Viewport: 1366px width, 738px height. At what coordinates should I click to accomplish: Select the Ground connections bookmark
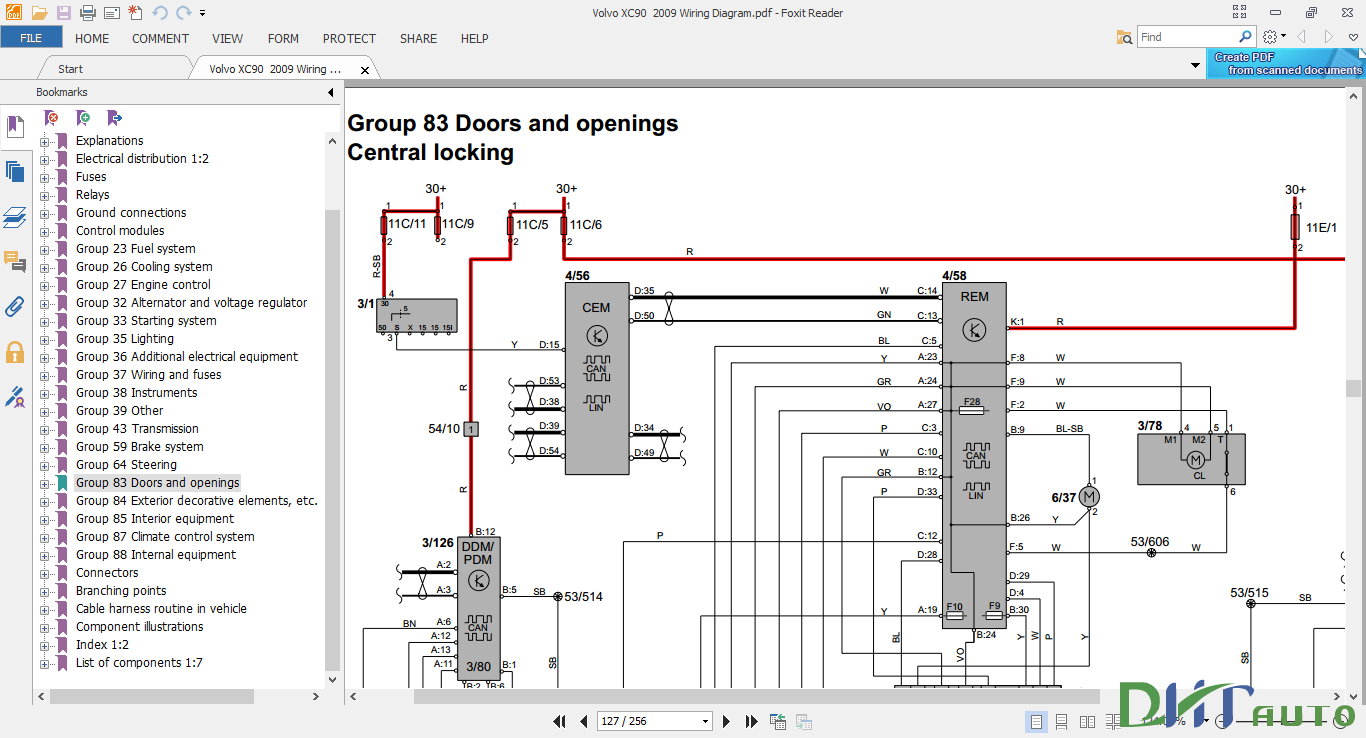click(131, 213)
